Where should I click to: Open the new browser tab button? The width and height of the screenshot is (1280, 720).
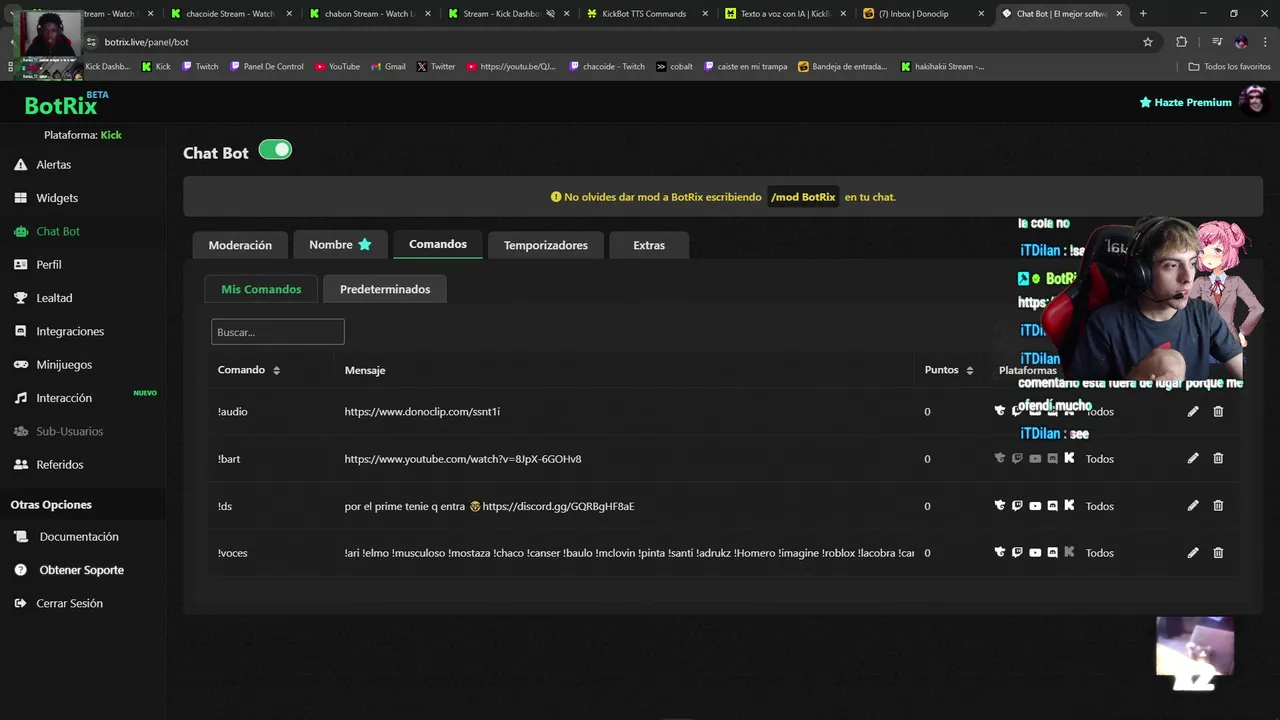pos(1143,14)
